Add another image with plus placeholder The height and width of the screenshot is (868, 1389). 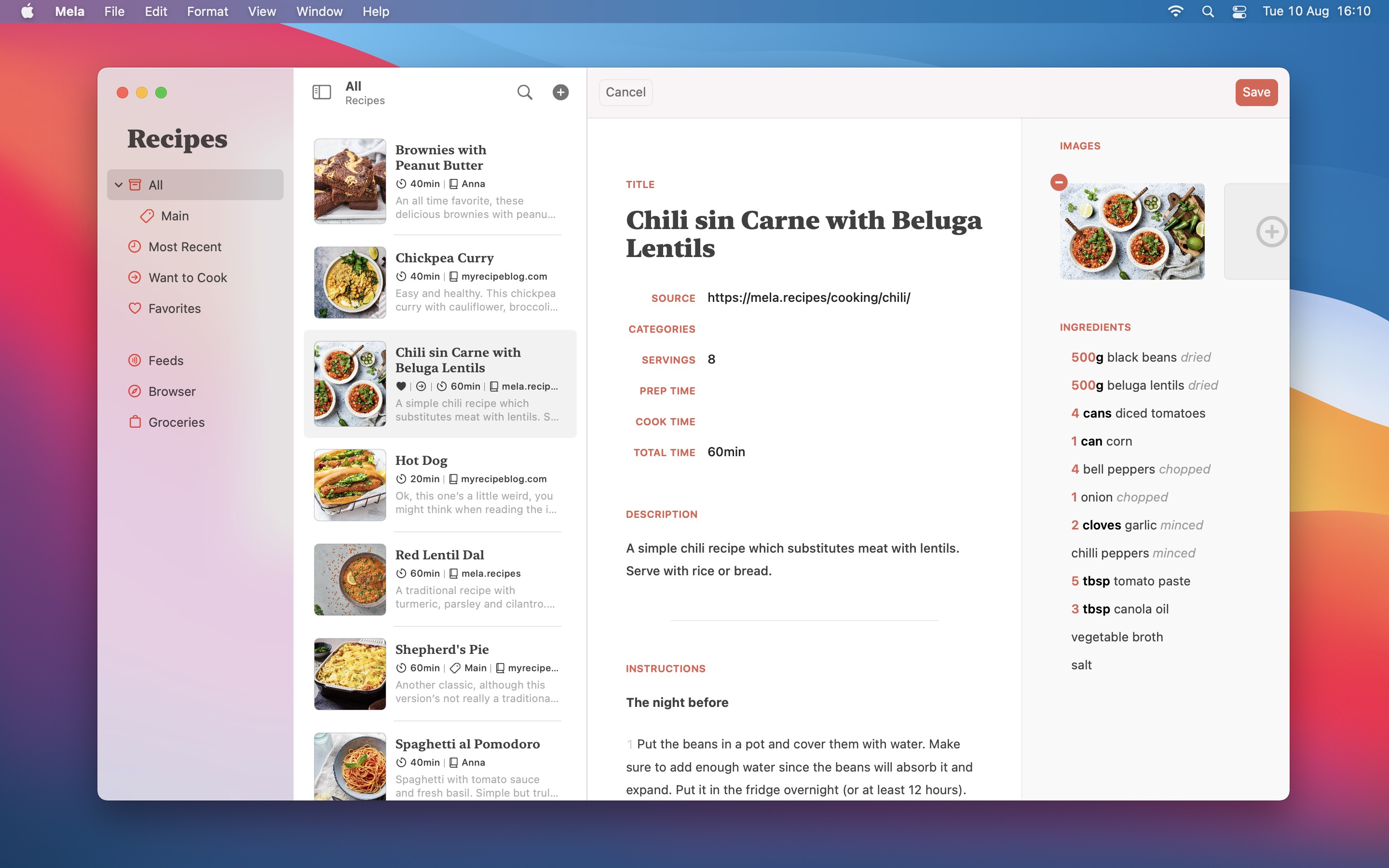click(x=1271, y=232)
